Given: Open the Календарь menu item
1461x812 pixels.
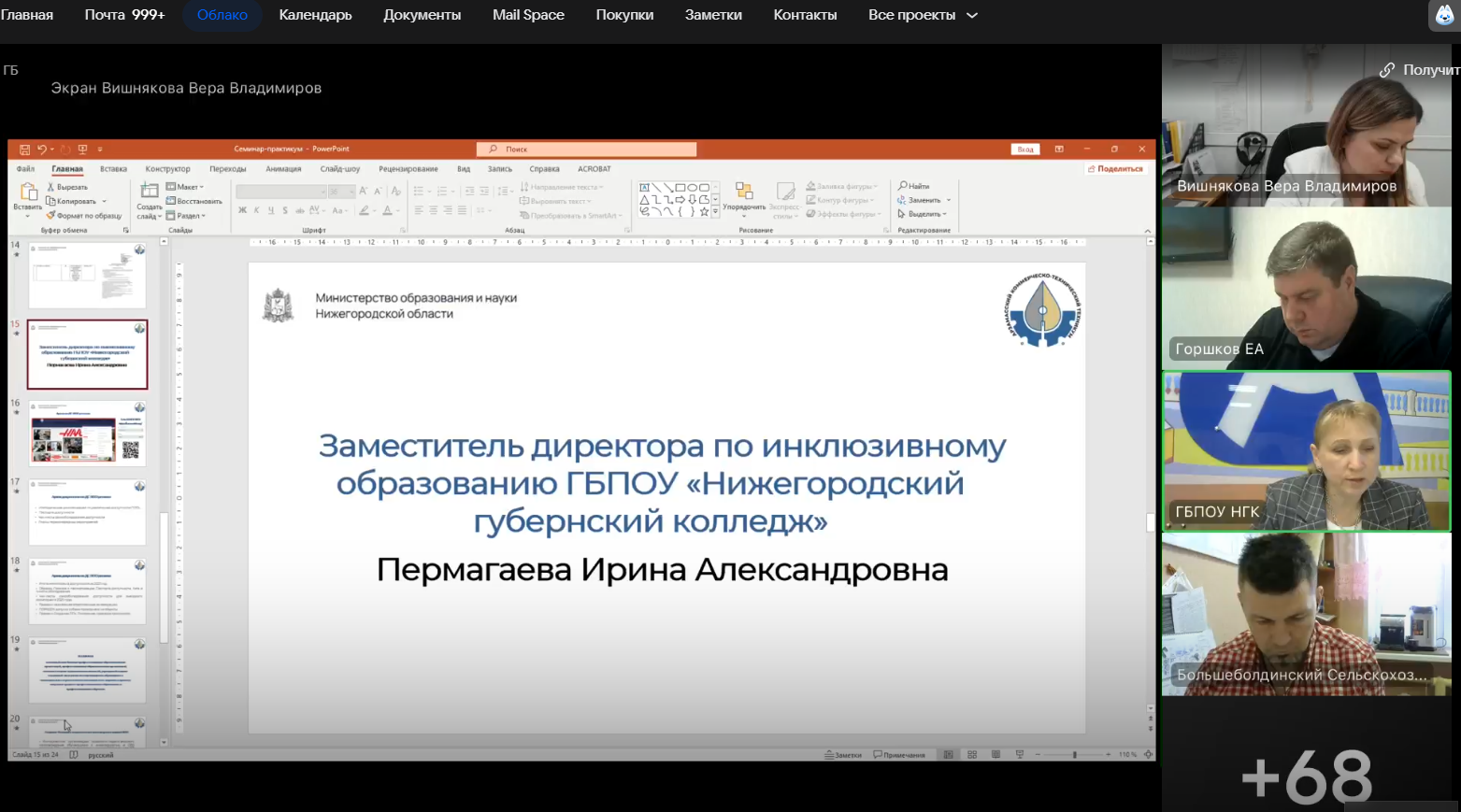Looking at the screenshot, I should point(315,15).
